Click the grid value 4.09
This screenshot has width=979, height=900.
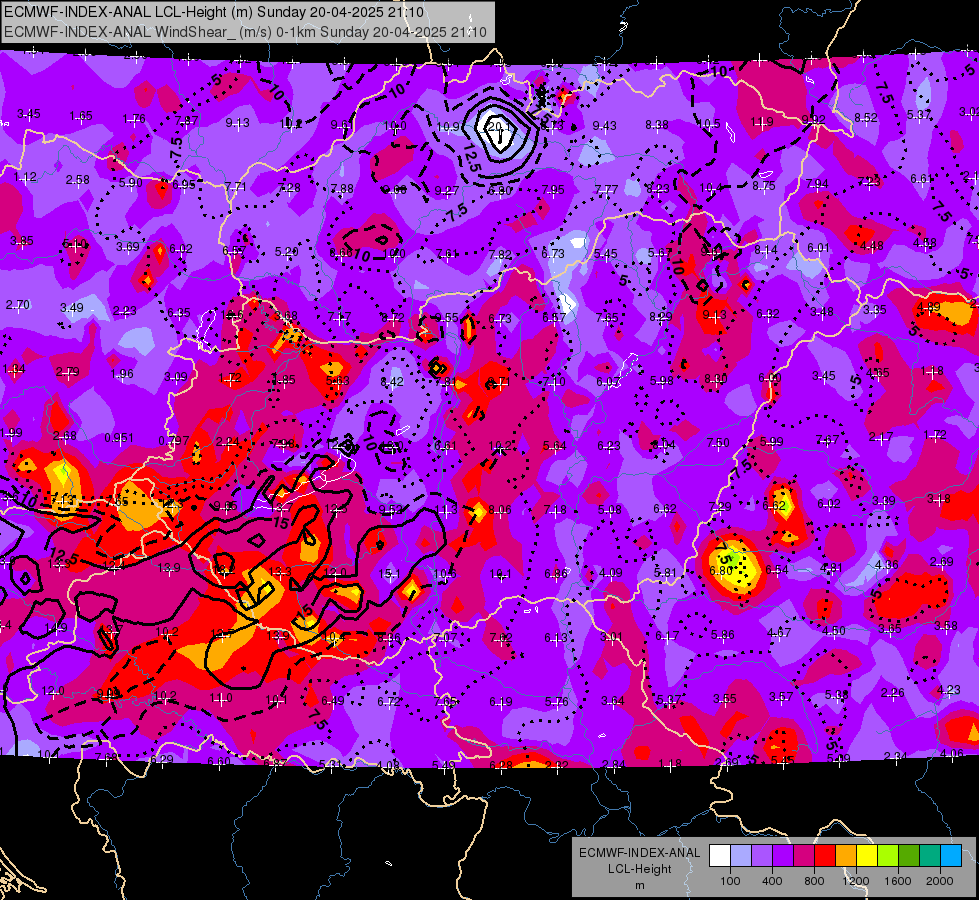[611, 573]
